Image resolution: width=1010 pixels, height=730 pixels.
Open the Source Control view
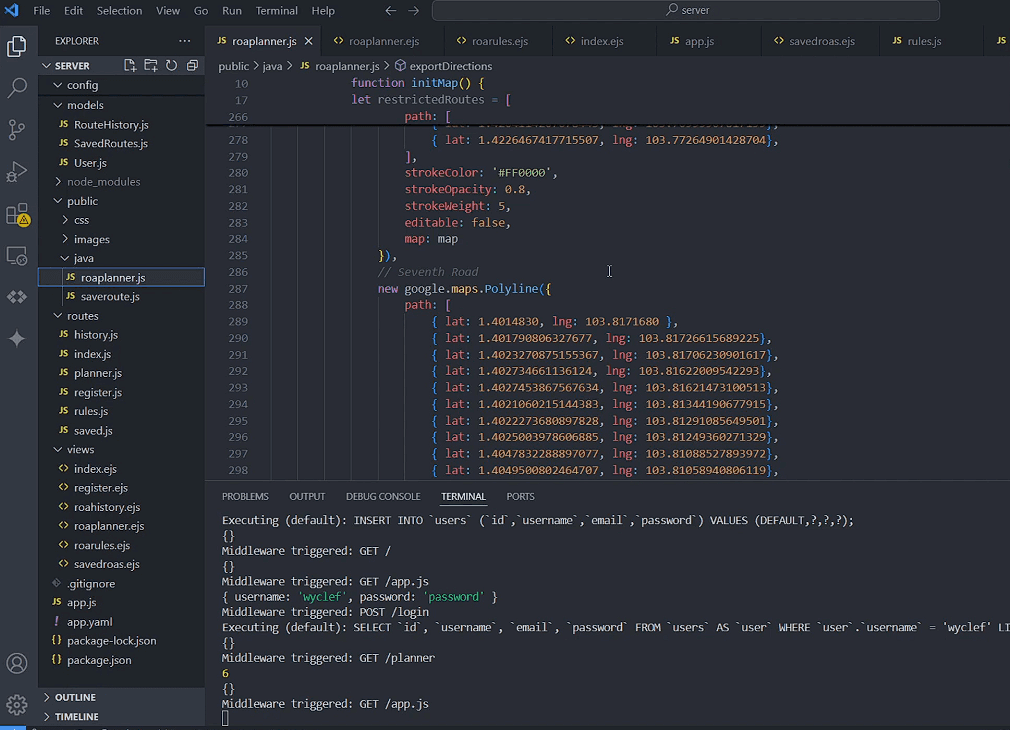[17, 130]
